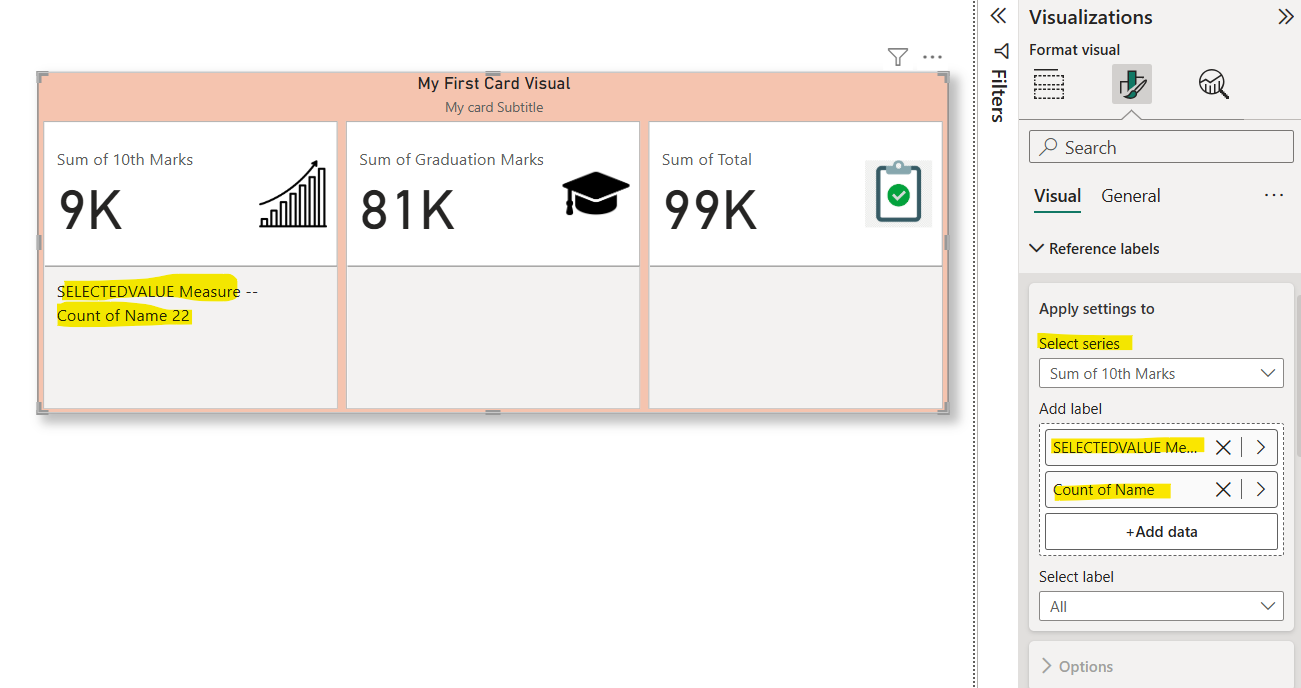This screenshot has width=1301, height=688.
Task: Select the Format visual paintbrush icon
Action: point(1132,85)
